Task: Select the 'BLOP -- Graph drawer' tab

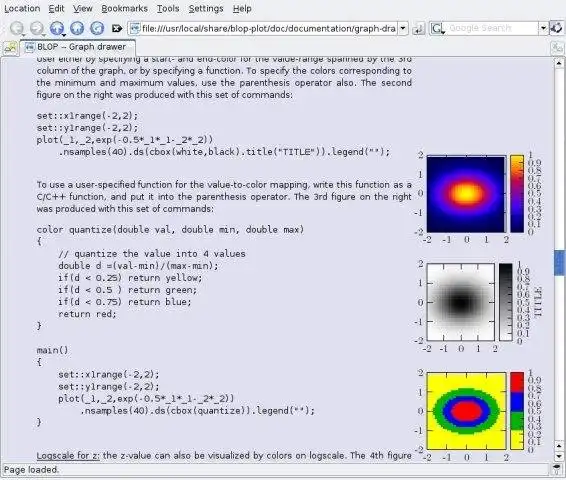Action: 77,47
